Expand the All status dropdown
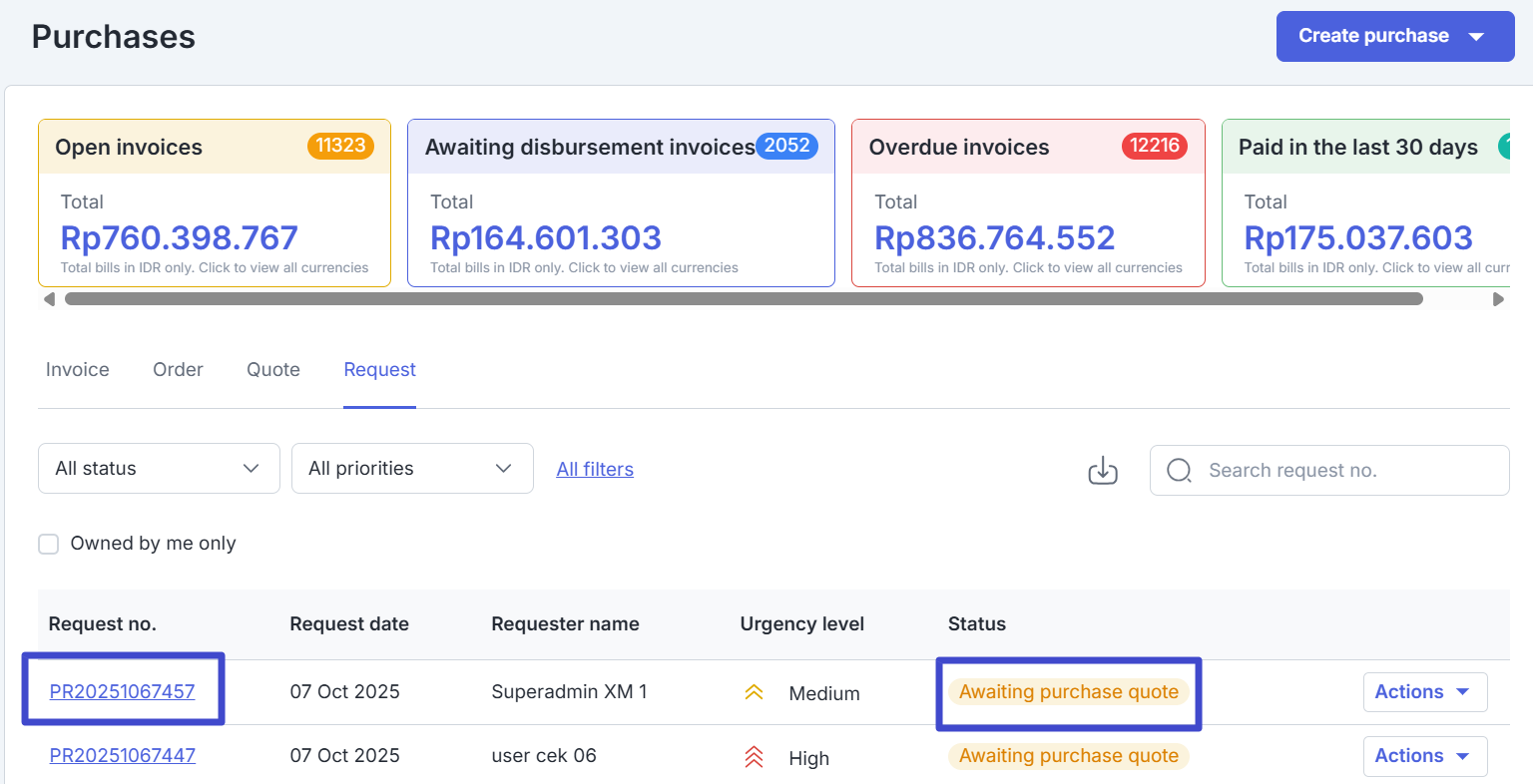Viewport: 1533px width, 784px height. [x=159, y=469]
